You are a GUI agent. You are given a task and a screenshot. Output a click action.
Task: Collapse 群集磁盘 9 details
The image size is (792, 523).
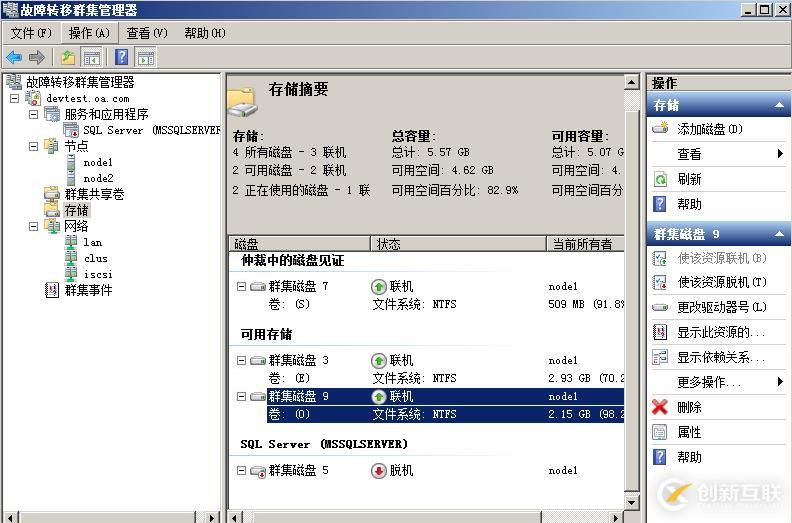(241, 397)
